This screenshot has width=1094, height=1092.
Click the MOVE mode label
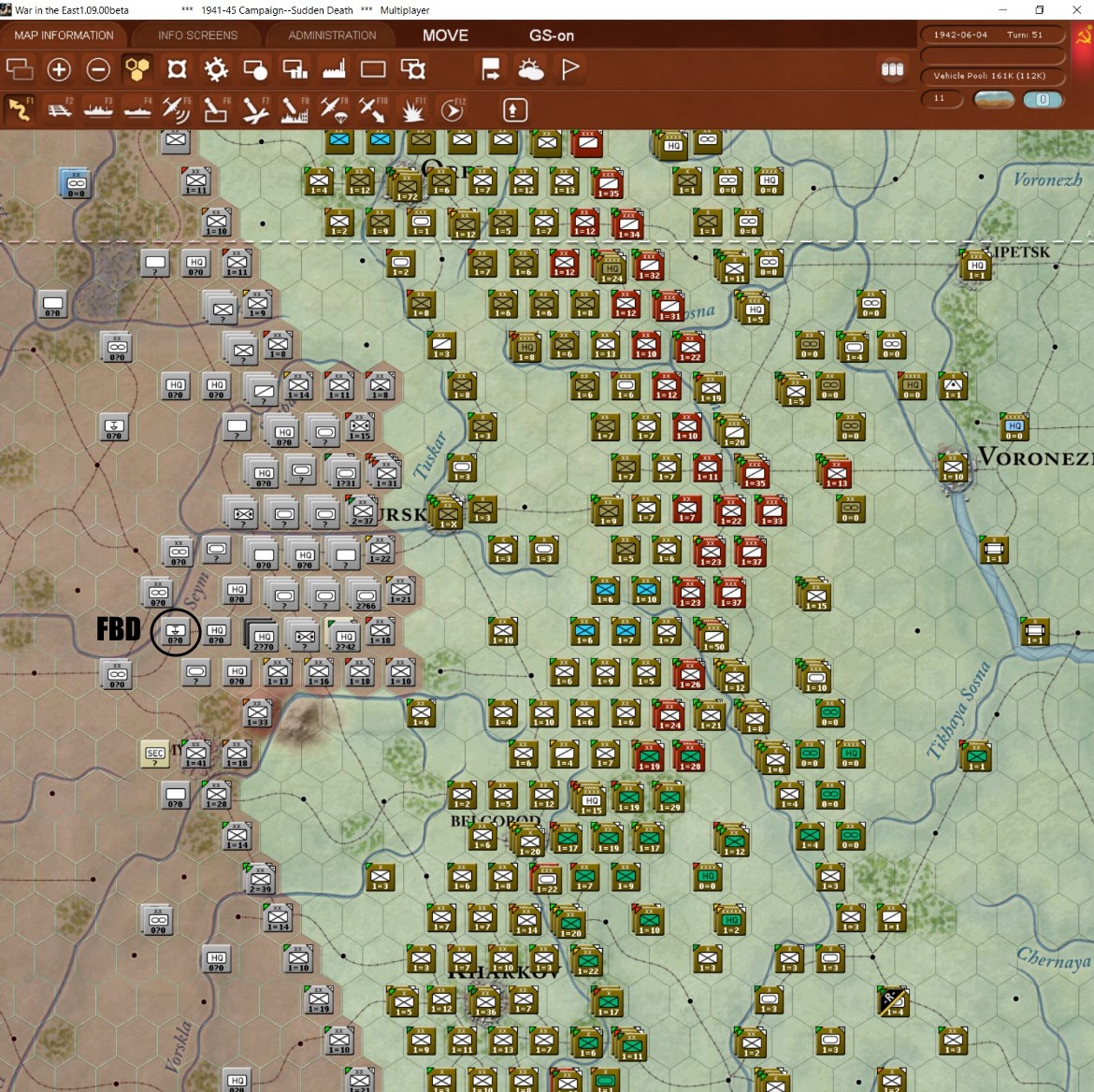[445, 36]
